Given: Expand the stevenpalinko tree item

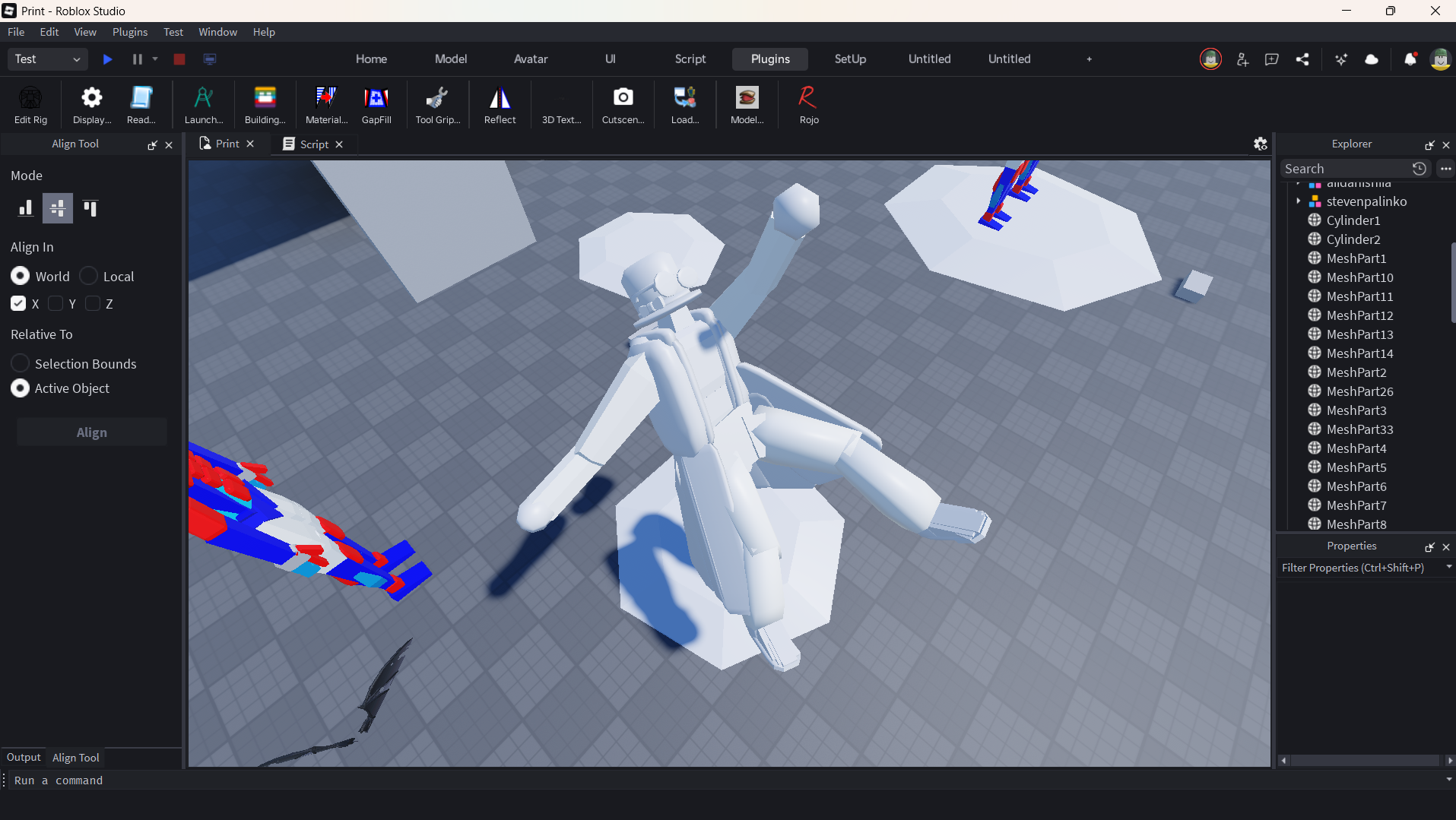Looking at the screenshot, I should pos(1299,201).
